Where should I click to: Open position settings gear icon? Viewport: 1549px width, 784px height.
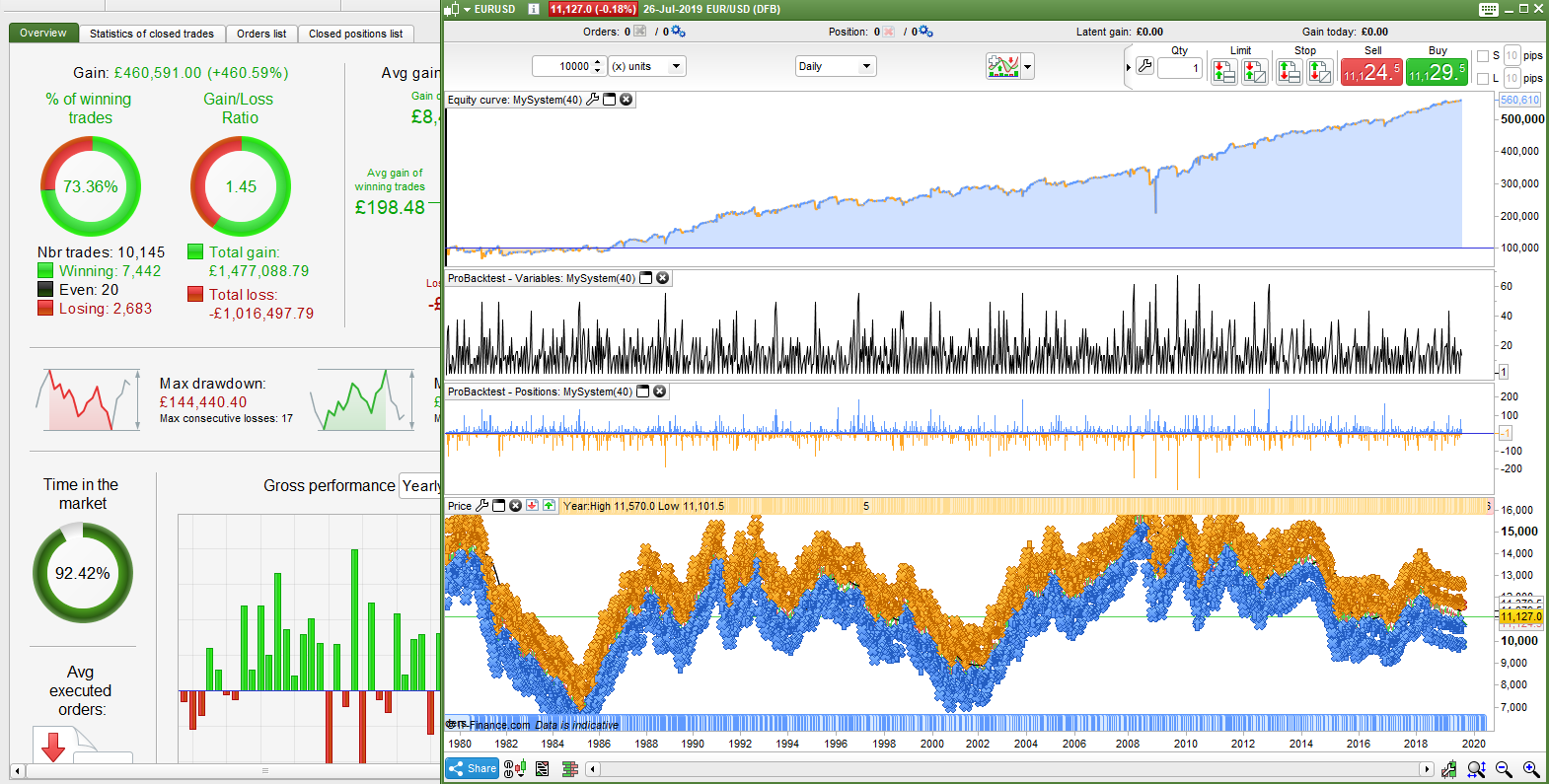tap(925, 32)
